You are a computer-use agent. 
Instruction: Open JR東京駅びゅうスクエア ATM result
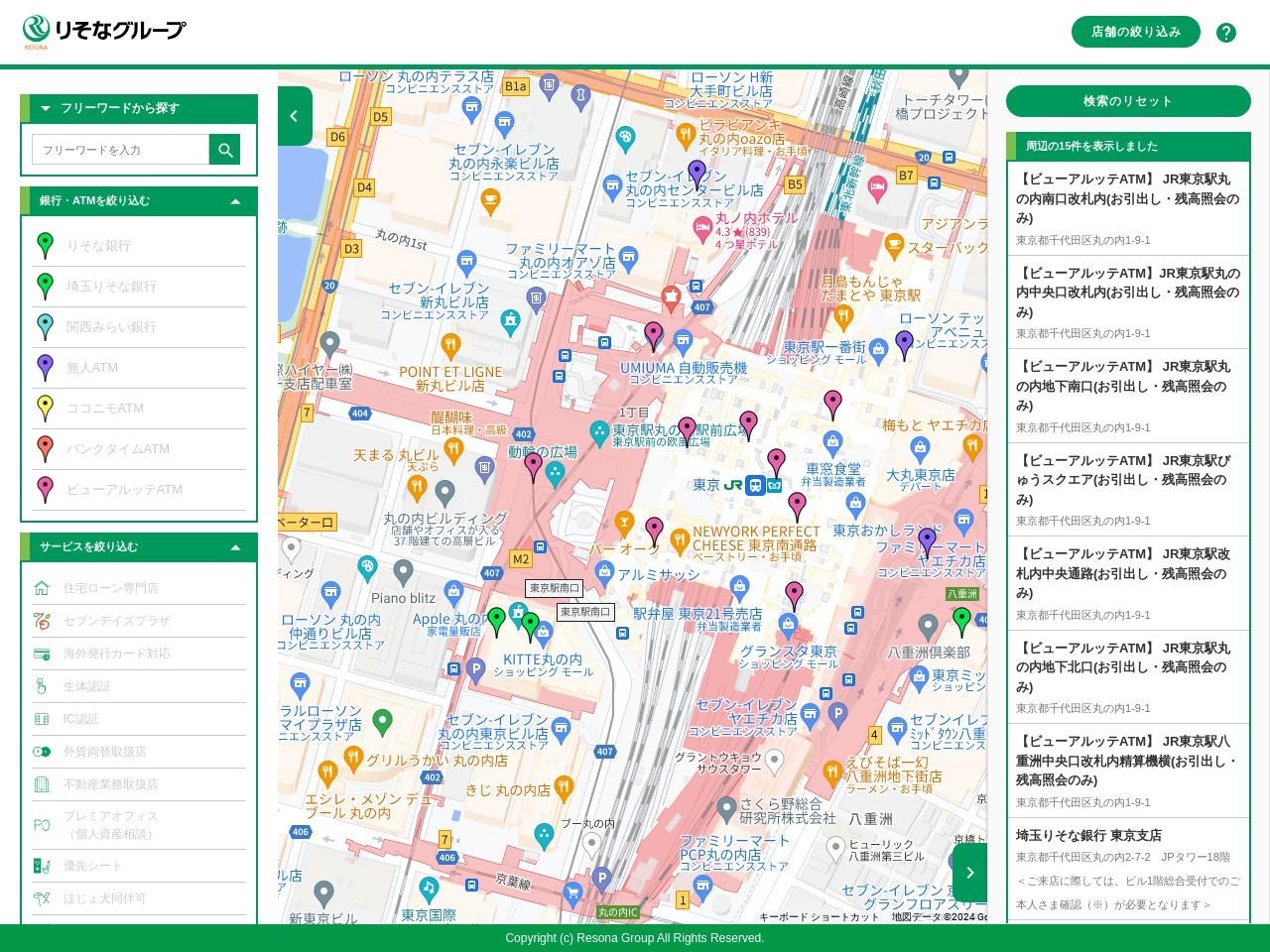[1128, 490]
